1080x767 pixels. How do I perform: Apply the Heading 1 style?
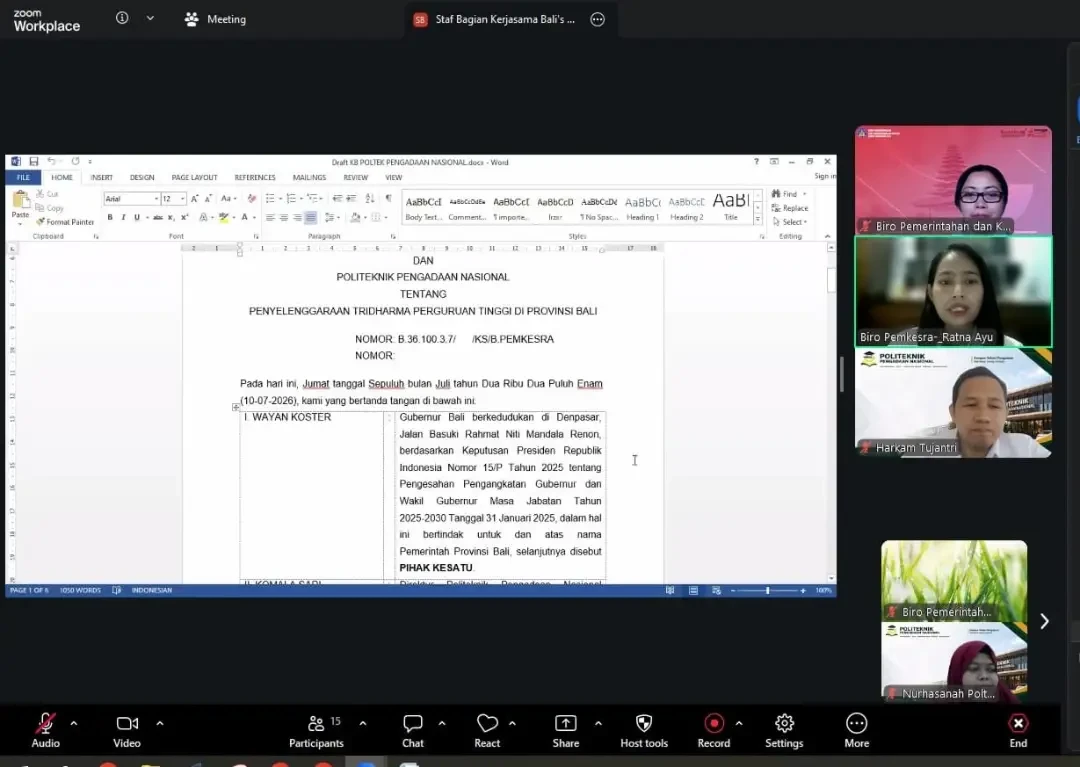coord(643,207)
